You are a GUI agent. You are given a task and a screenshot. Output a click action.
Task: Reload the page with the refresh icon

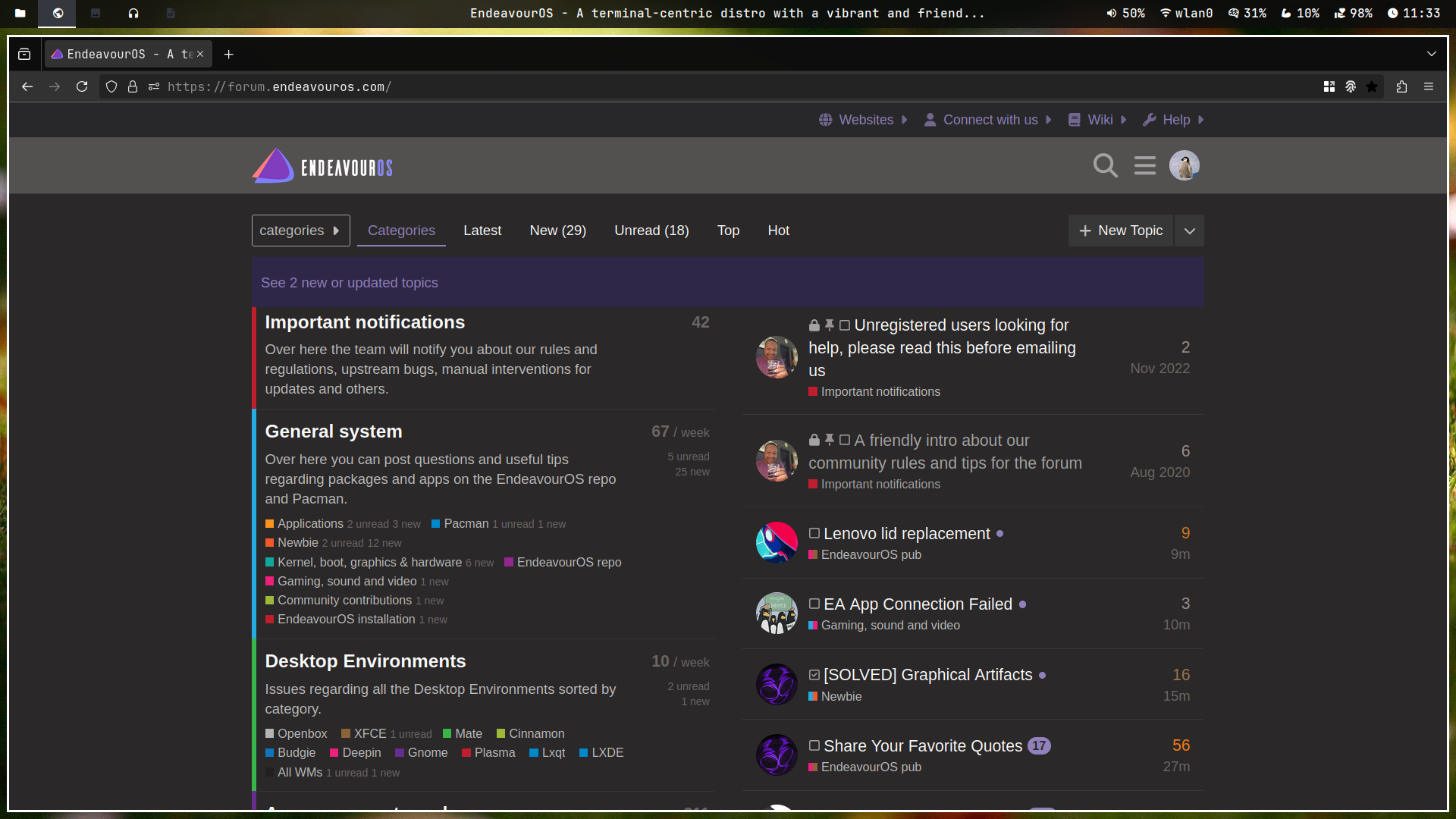point(82,86)
